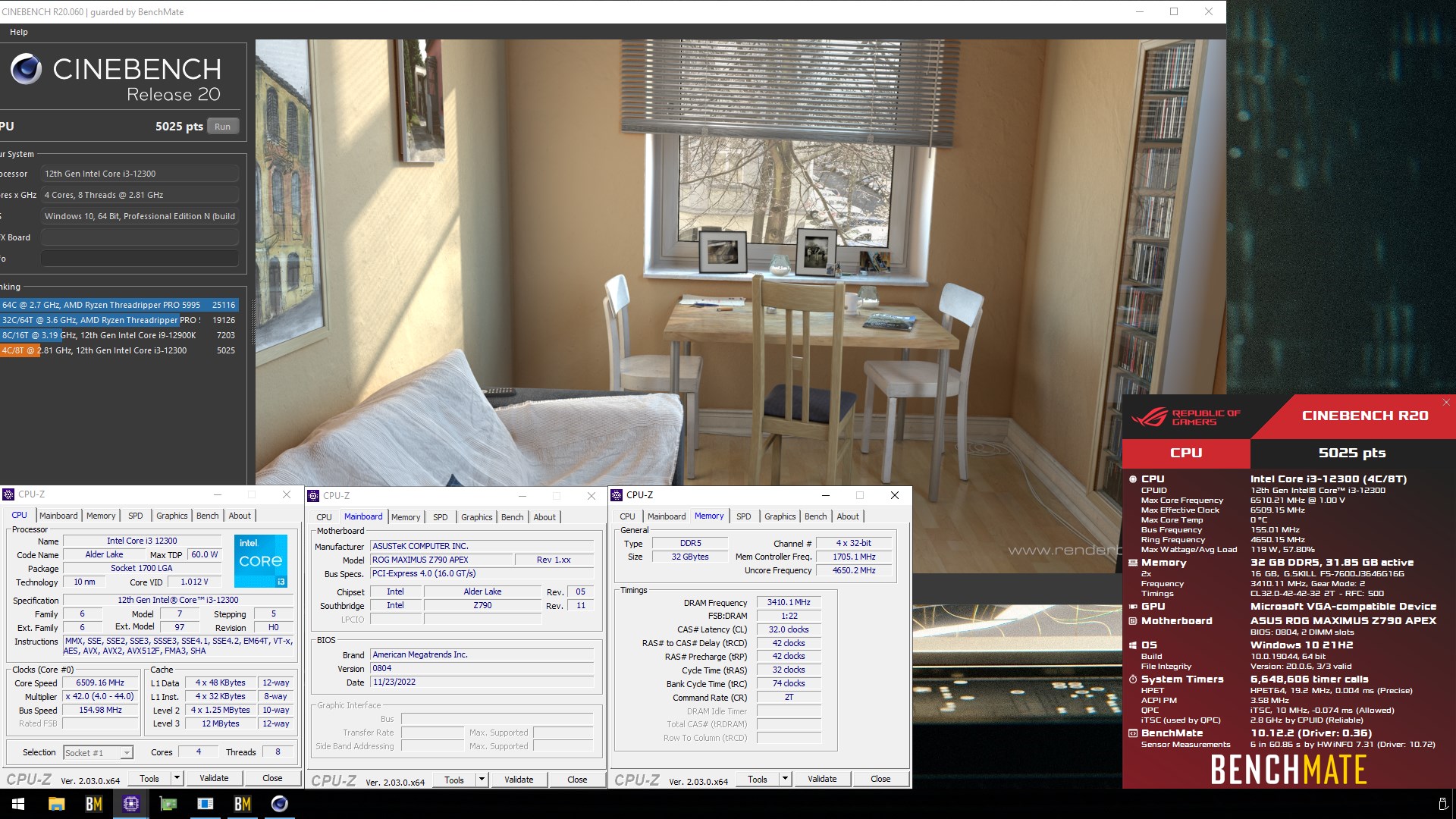Viewport: 1456px width, 819px height.
Task: Click Tools button in leftmost CPU-Z window
Action: click(x=149, y=778)
